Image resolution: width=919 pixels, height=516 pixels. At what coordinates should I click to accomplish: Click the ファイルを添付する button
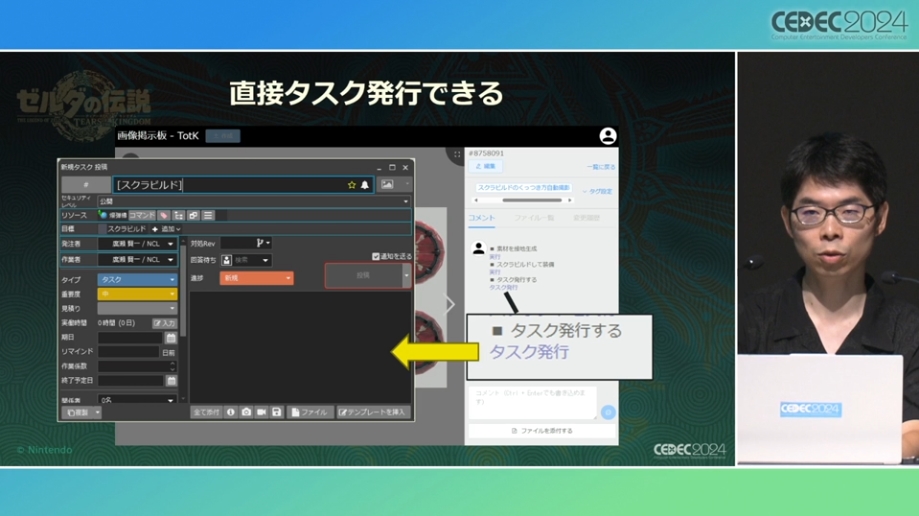coord(542,430)
